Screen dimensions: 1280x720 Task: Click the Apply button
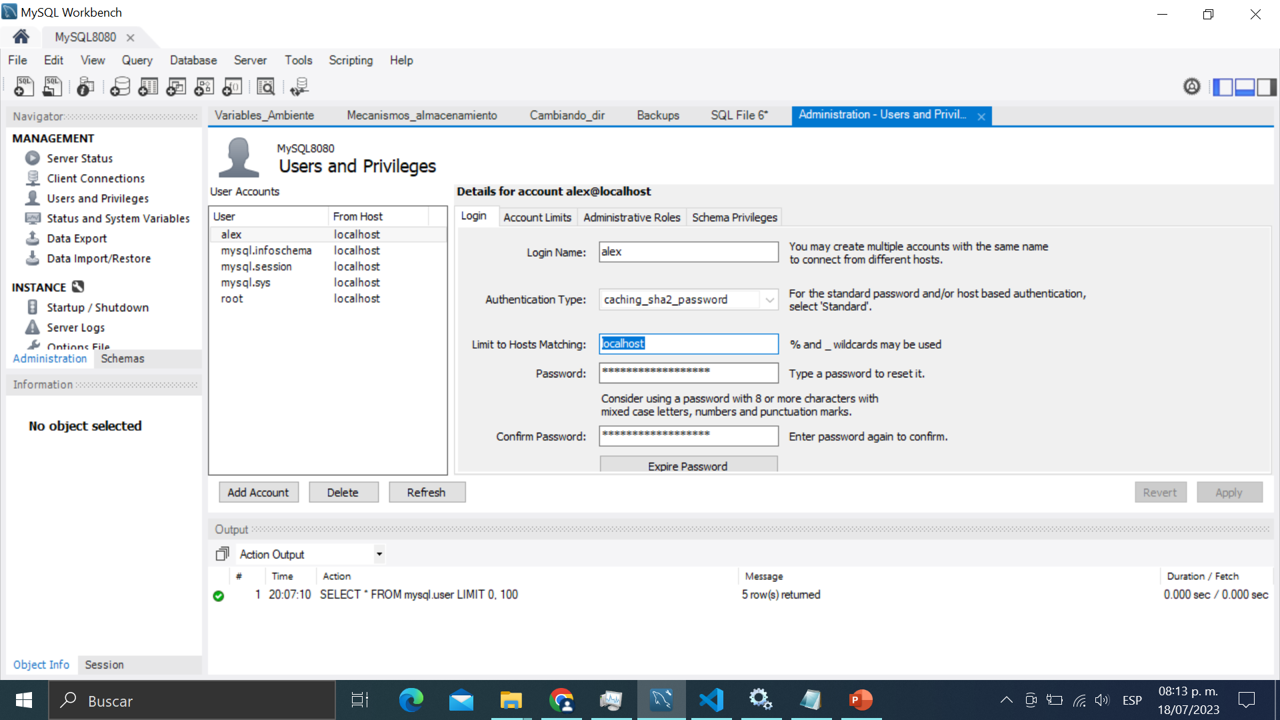pyautogui.click(x=1229, y=492)
